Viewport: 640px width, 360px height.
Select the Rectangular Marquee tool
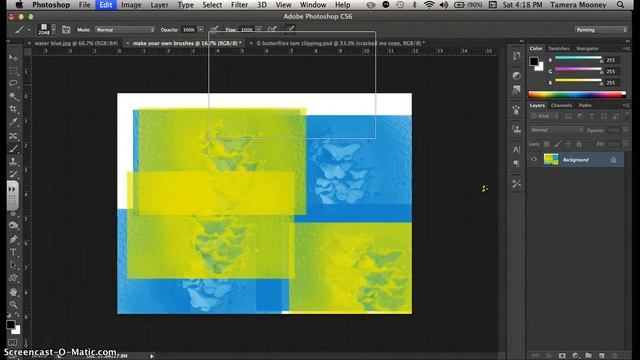pyautogui.click(x=13, y=71)
